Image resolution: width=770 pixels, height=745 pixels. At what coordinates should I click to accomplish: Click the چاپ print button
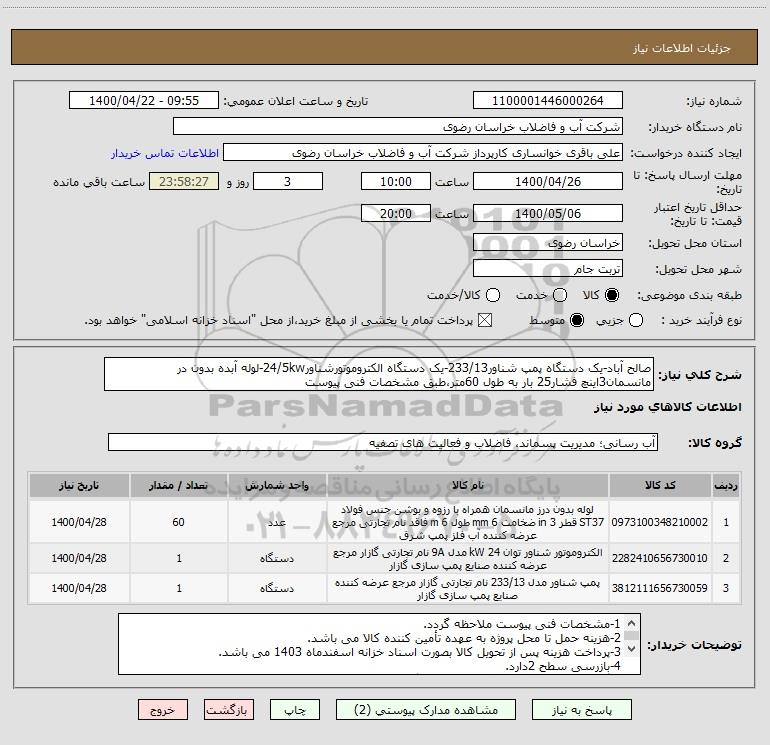[295, 710]
